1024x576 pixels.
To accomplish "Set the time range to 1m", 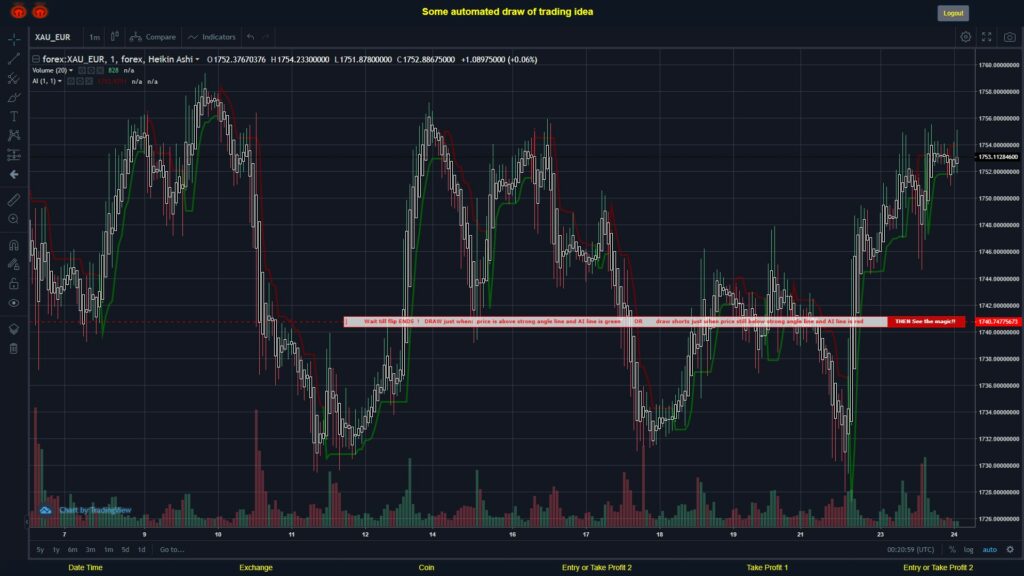I will pos(108,549).
